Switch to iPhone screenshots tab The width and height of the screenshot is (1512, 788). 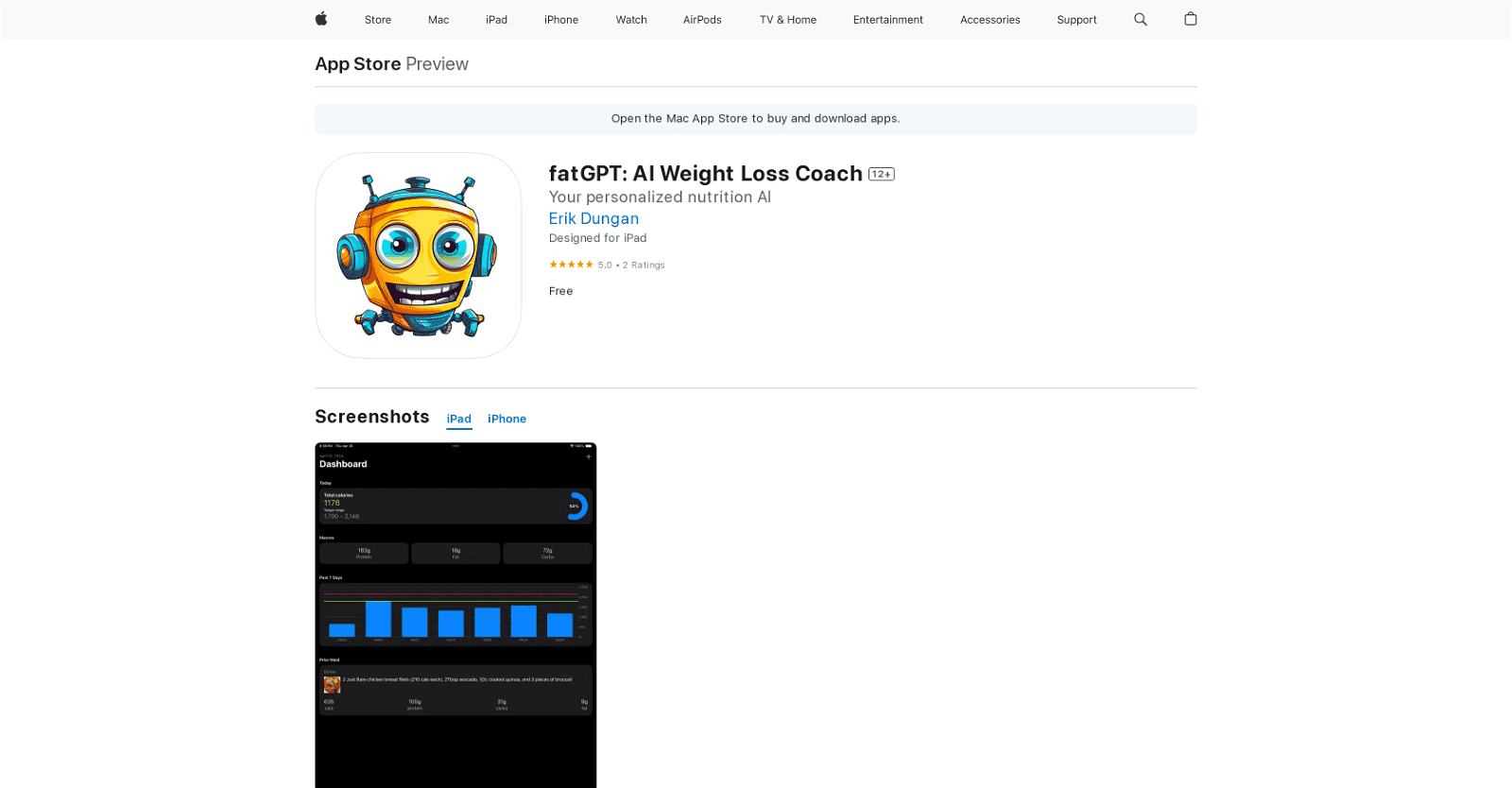[507, 419]
